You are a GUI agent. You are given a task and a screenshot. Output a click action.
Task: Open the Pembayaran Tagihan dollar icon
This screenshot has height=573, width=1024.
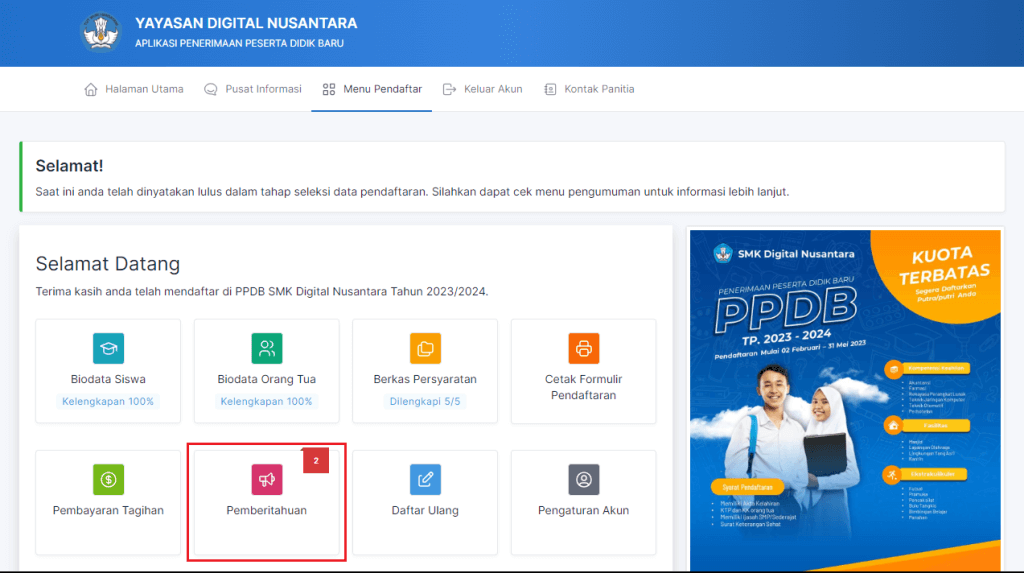[x=108, y=479]
